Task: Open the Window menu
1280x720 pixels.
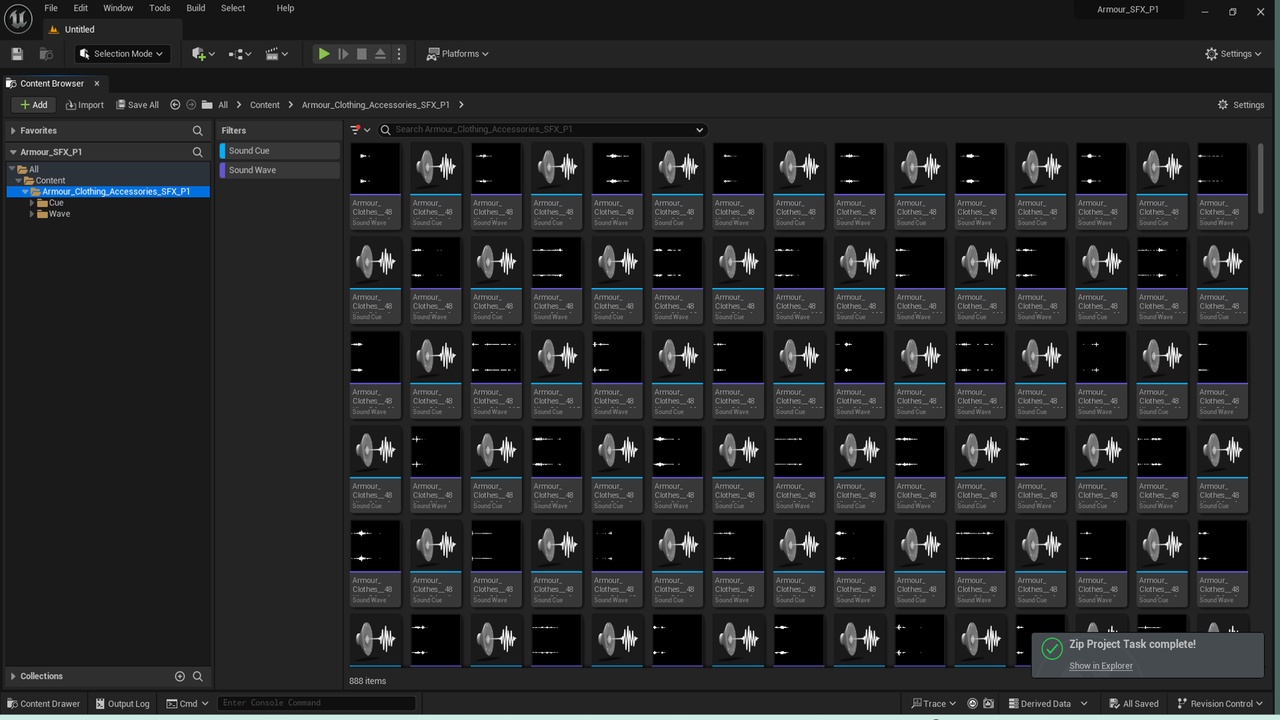Action: click(x=118, y=8)
